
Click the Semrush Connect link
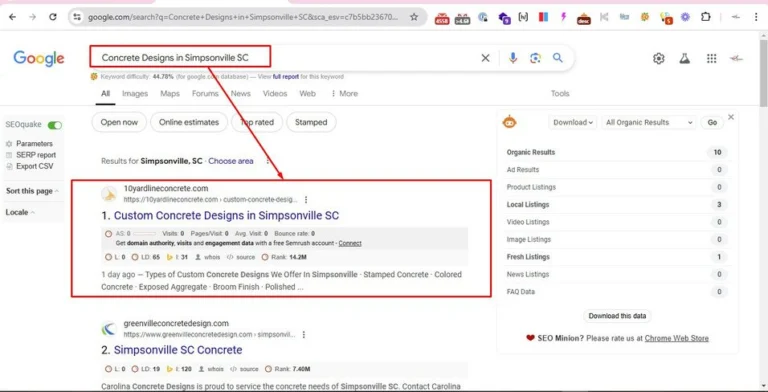coord(350,244)
